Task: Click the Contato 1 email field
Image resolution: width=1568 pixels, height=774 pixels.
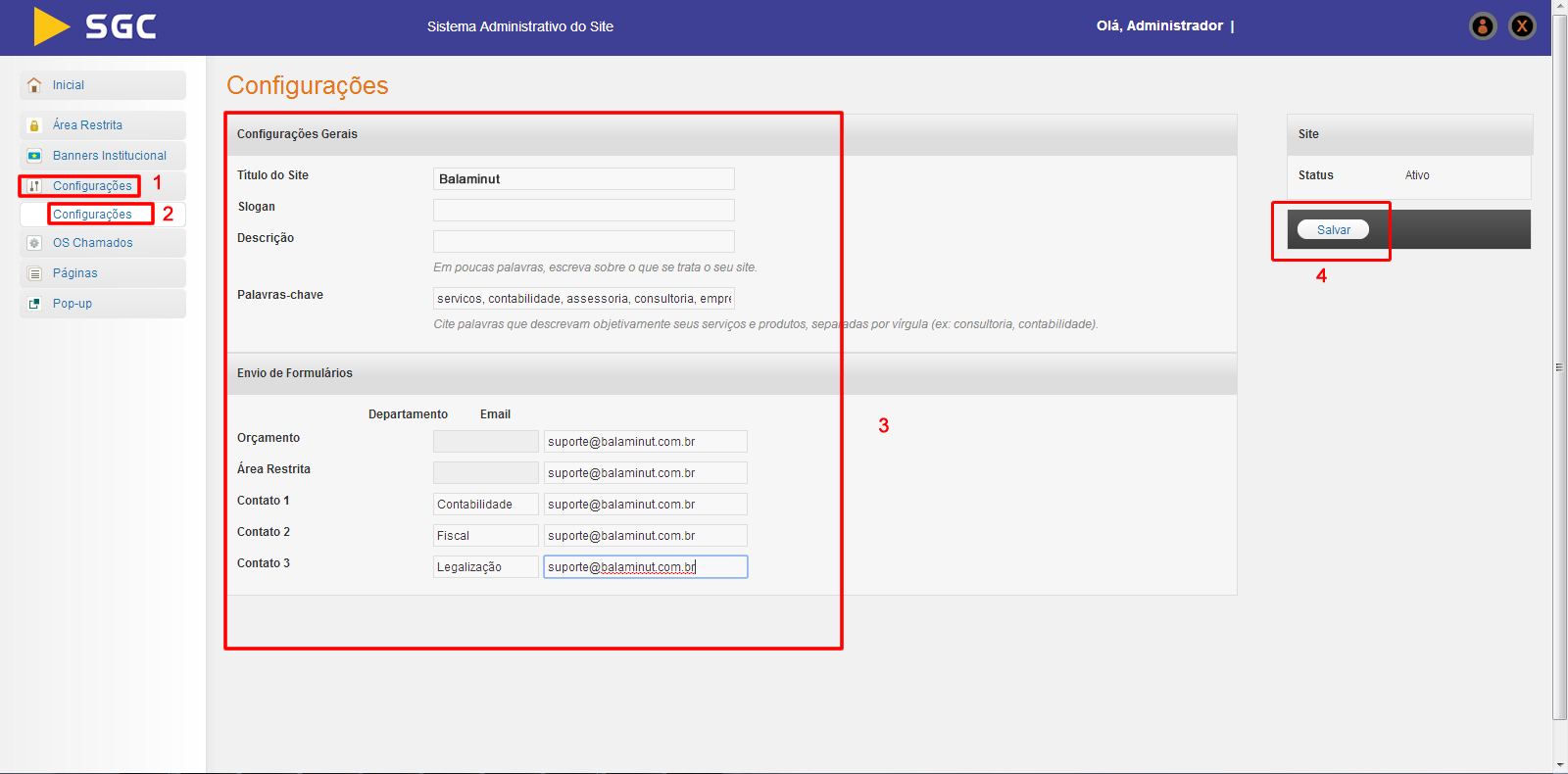Action: click(646, 505)
